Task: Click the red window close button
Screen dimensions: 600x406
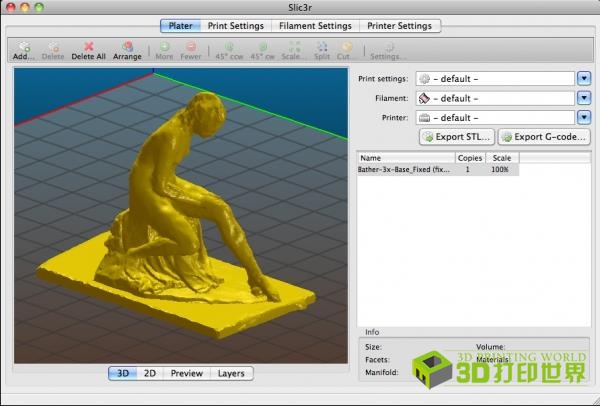Action: (x=11, y=7)
